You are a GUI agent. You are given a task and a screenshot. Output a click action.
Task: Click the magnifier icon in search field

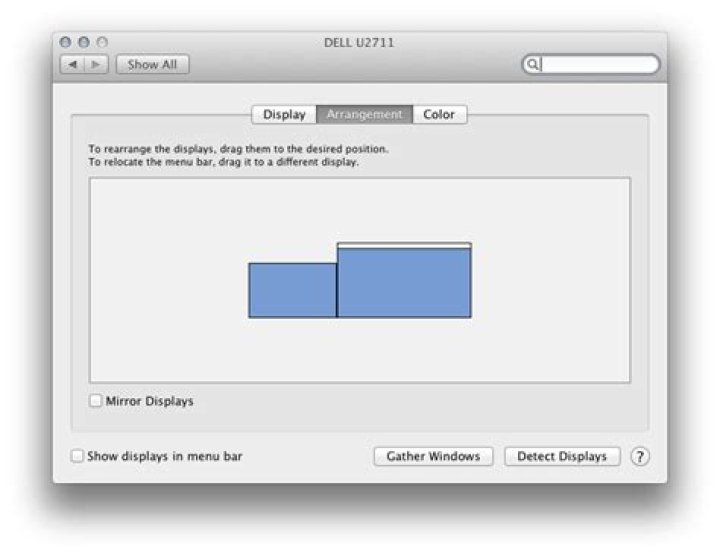click(532, 64)
